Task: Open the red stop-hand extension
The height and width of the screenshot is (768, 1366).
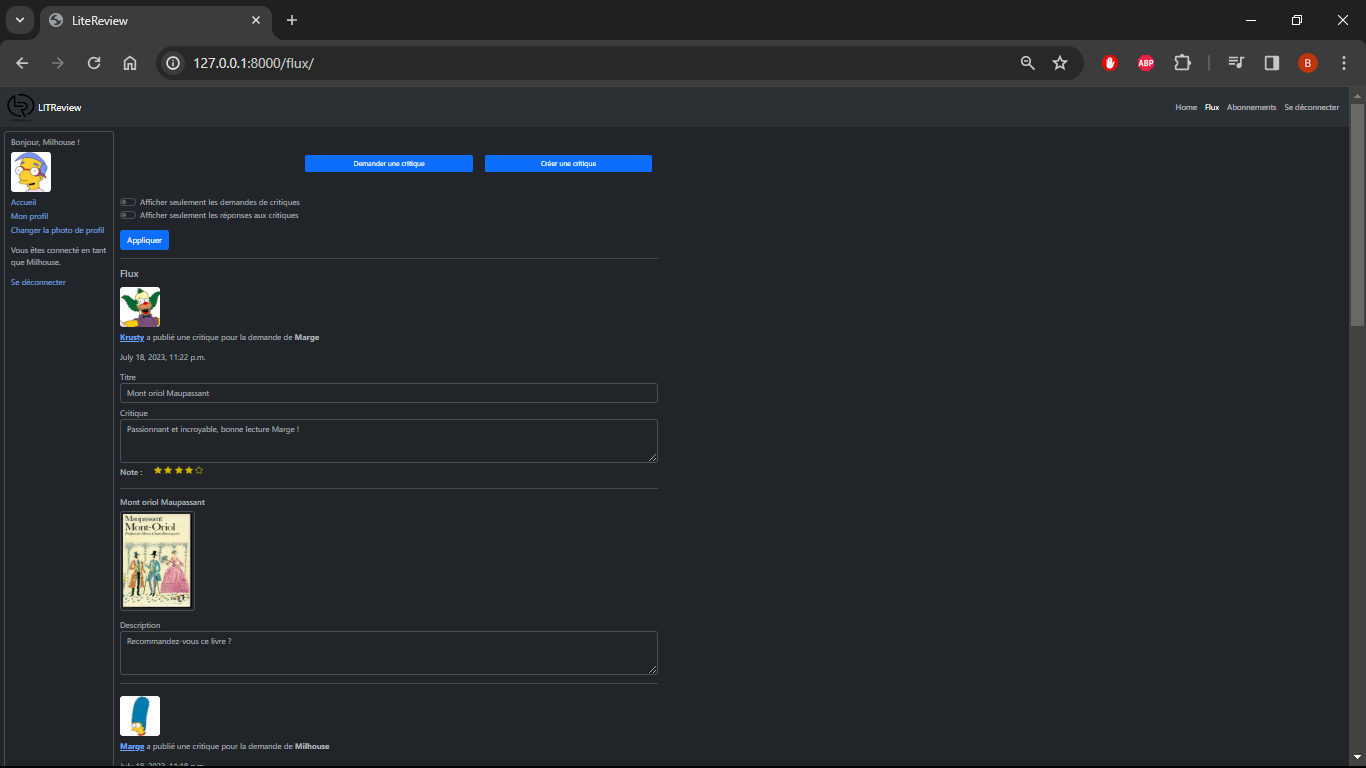Action: point(1110,63)
